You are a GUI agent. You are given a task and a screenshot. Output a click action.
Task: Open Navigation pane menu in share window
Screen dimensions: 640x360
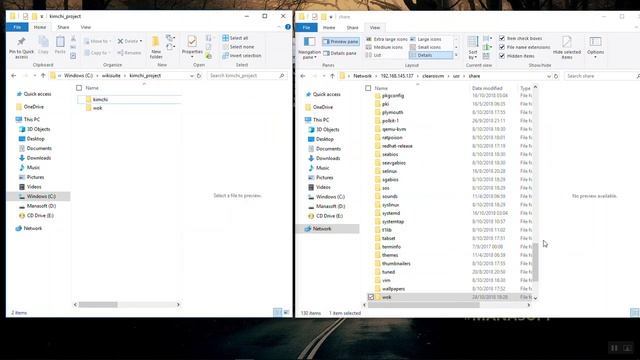(309, 48)
